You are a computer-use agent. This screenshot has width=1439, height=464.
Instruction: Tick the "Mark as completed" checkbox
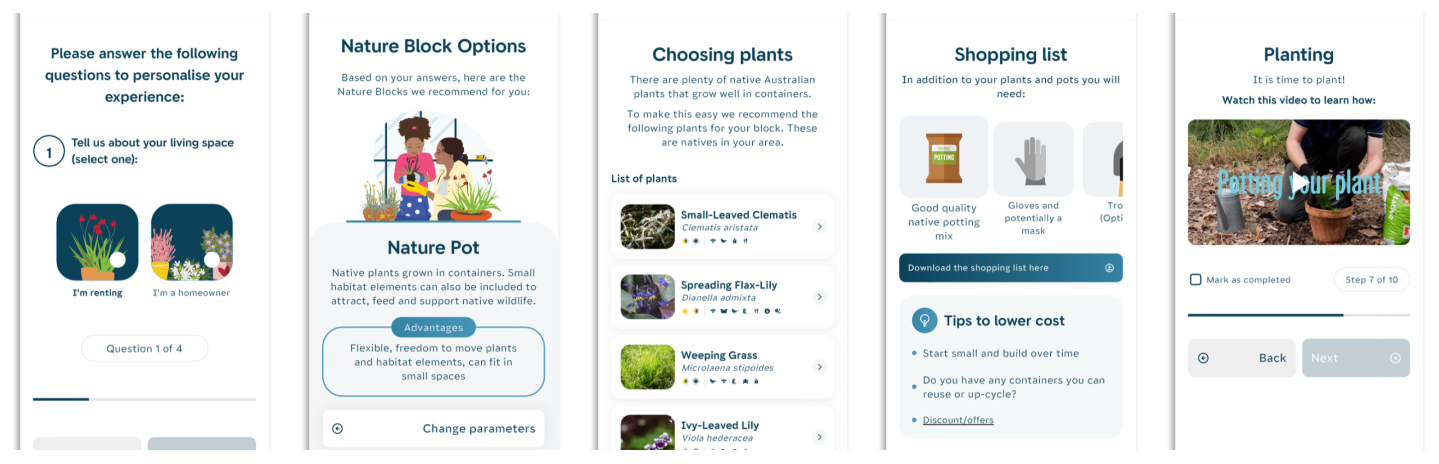coord(1195,280)
